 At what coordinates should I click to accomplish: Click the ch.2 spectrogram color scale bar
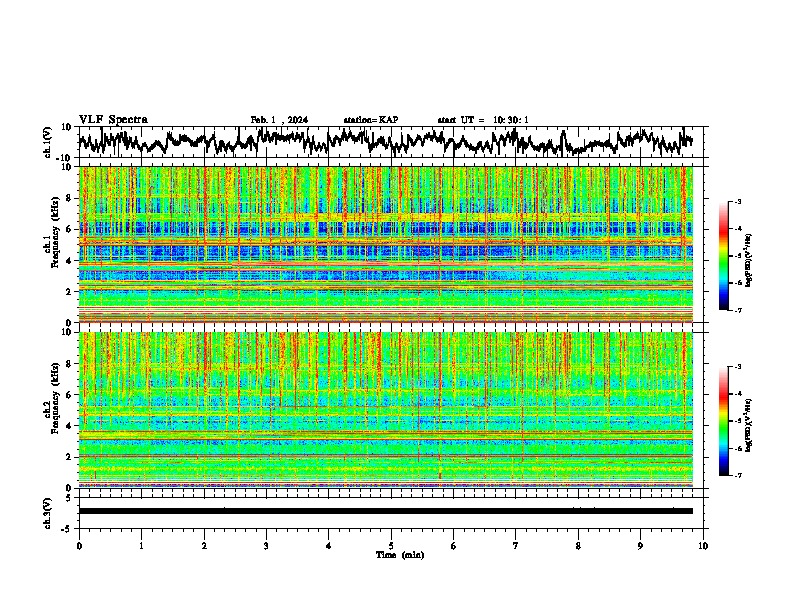(x=723, y=421)
